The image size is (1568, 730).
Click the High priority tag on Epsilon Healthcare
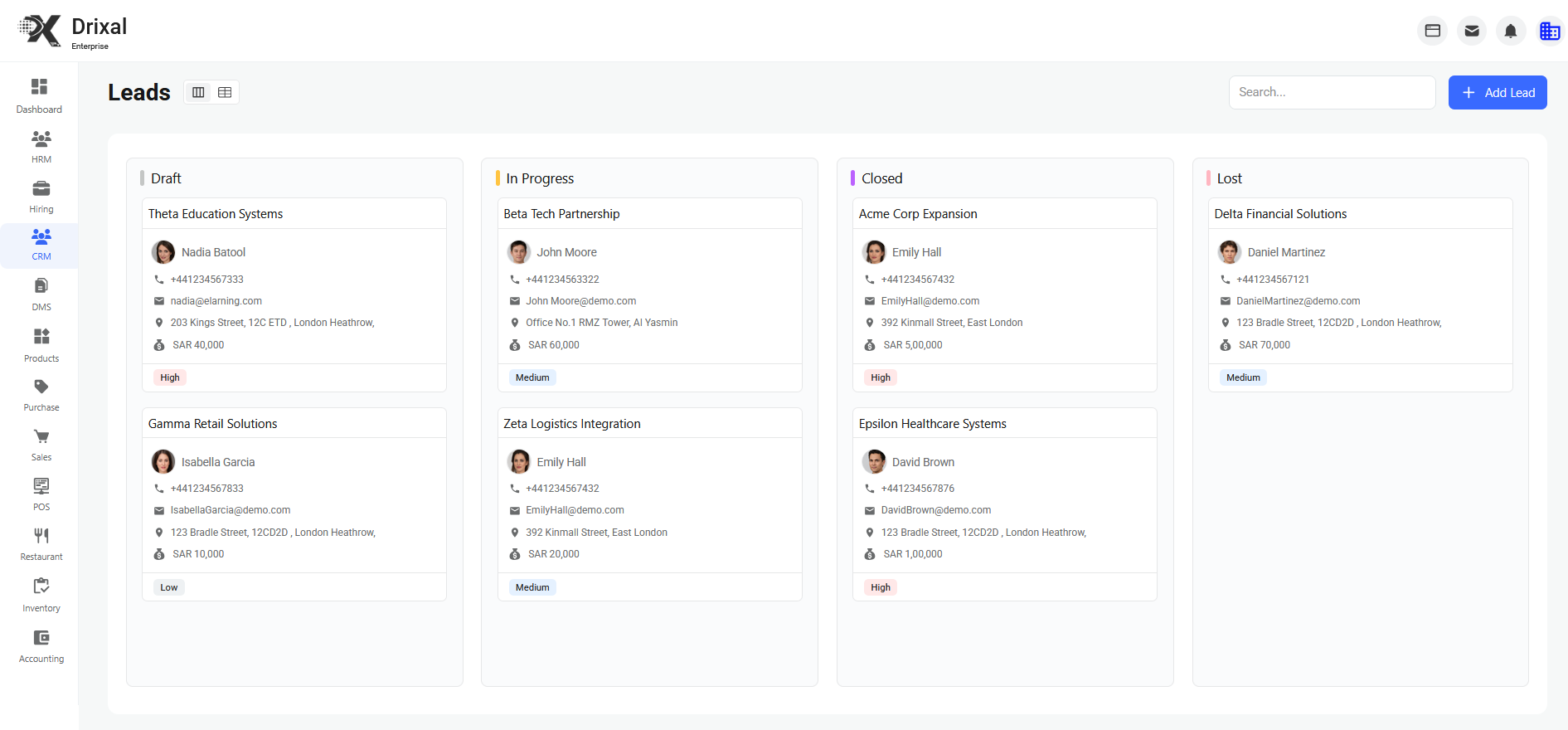(x=880, y=587)
